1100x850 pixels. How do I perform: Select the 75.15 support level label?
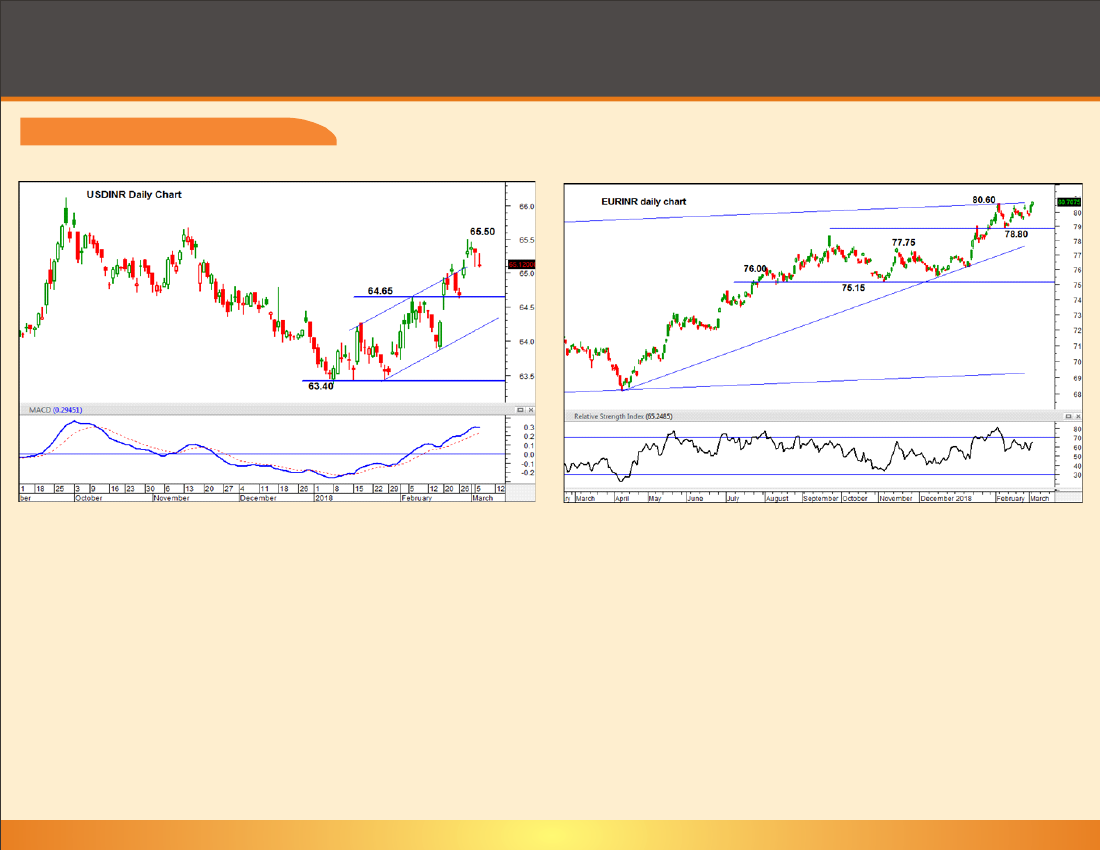click(x=853, y=288)
